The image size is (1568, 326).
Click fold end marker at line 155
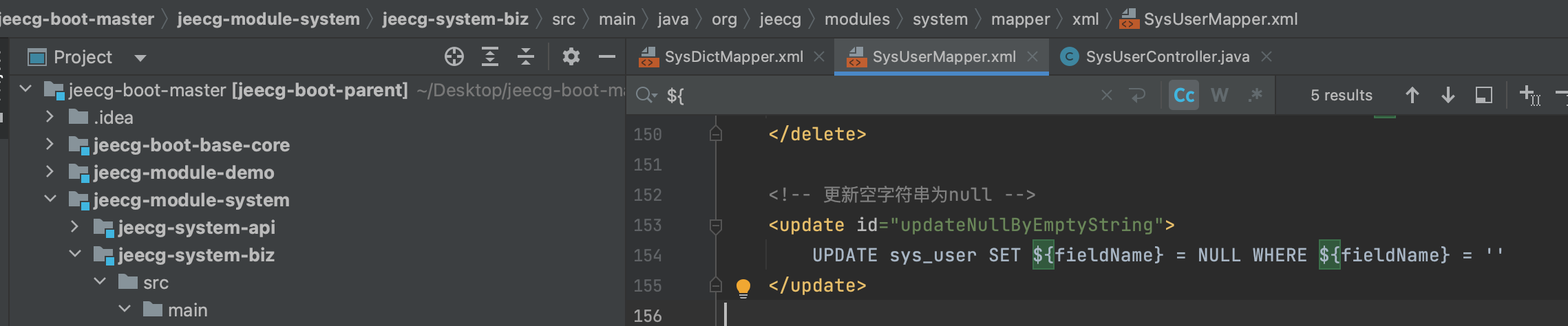pos(716,285)
